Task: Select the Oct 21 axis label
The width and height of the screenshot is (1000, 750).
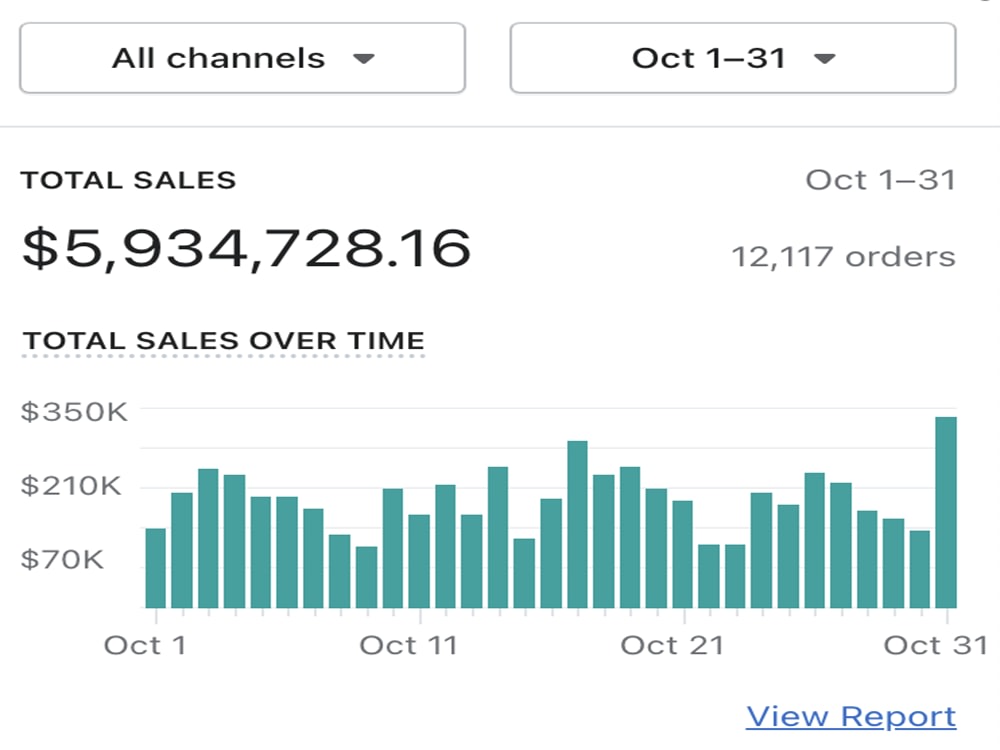Action: [672, 645]
